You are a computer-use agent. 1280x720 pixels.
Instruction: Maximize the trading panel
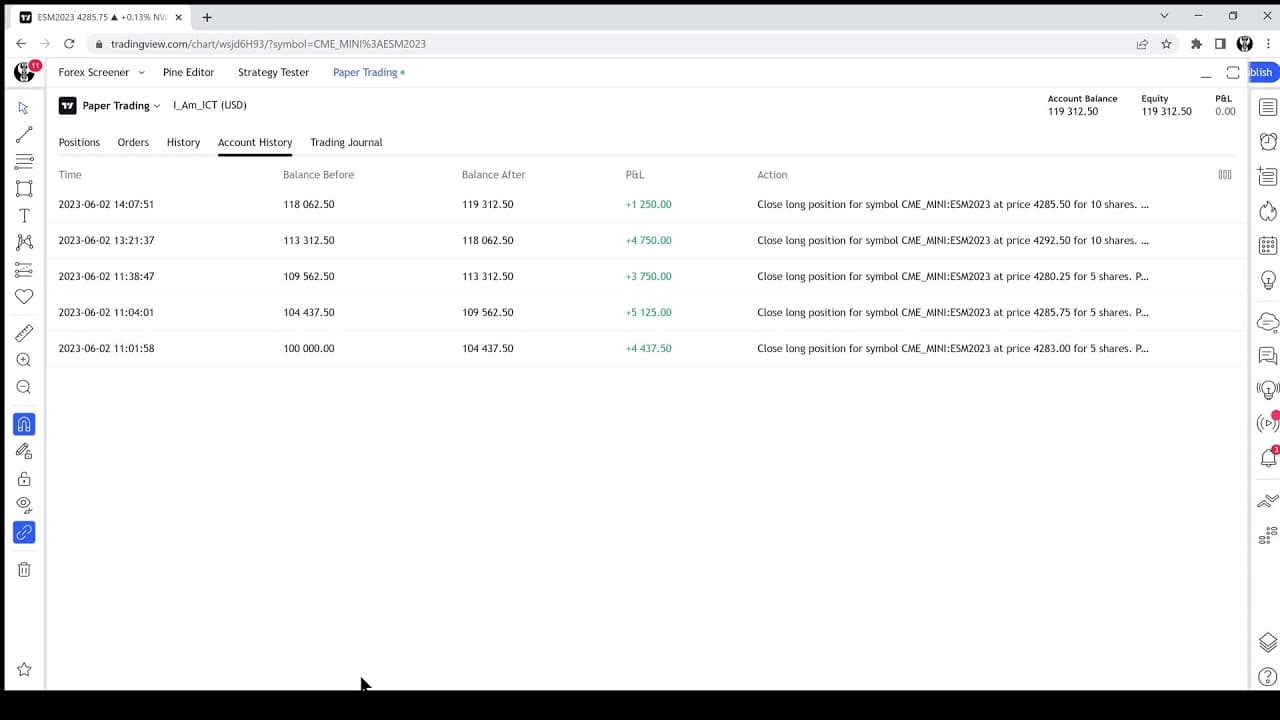pos(1233,72)
